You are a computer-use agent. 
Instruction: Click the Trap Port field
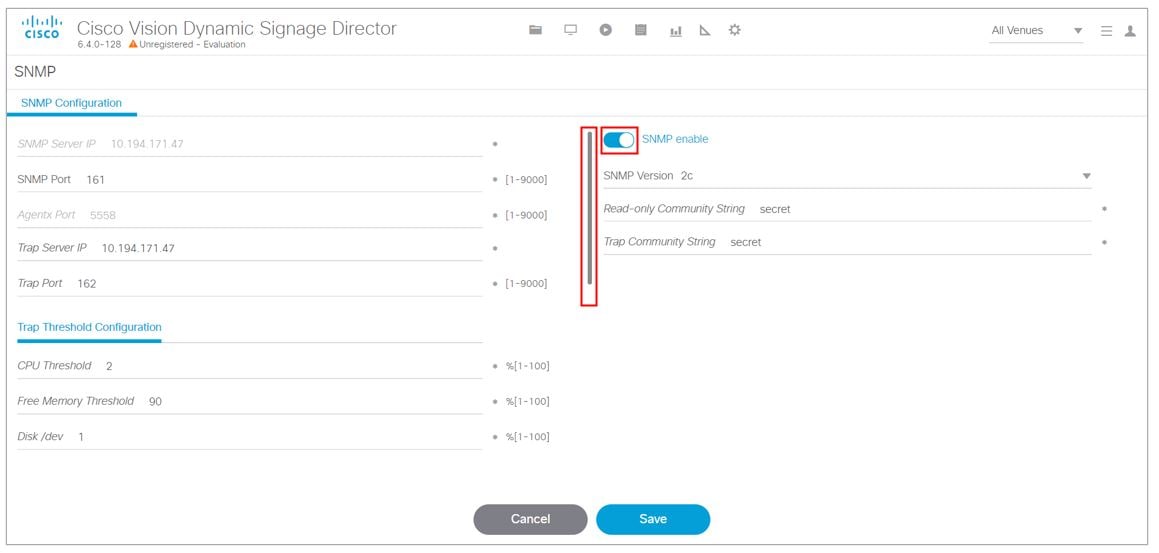tap(250, 284)
